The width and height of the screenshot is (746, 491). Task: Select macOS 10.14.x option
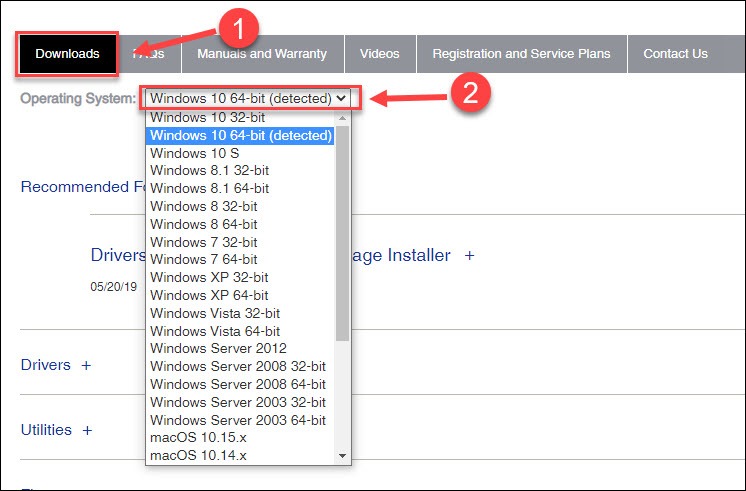(240, 456)
